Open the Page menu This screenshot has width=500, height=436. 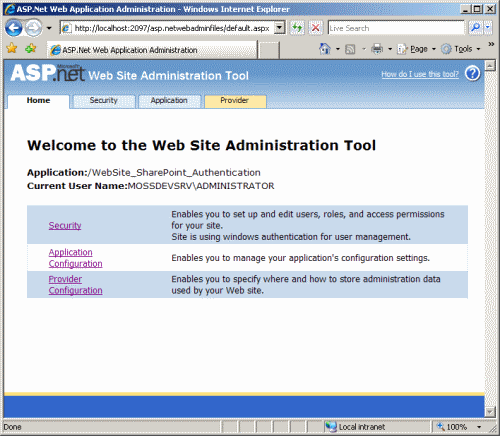[x=416, y=49]
